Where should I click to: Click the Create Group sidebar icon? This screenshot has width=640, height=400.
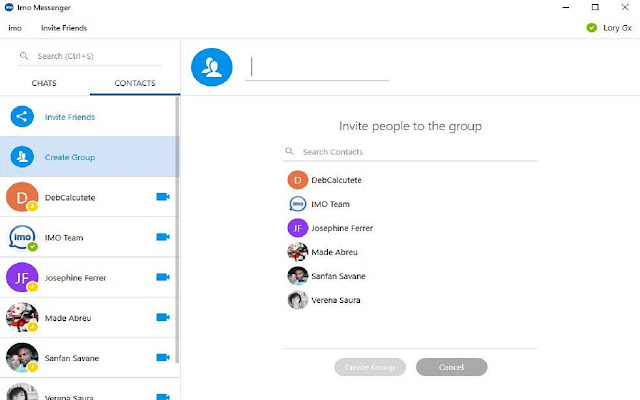22,157
